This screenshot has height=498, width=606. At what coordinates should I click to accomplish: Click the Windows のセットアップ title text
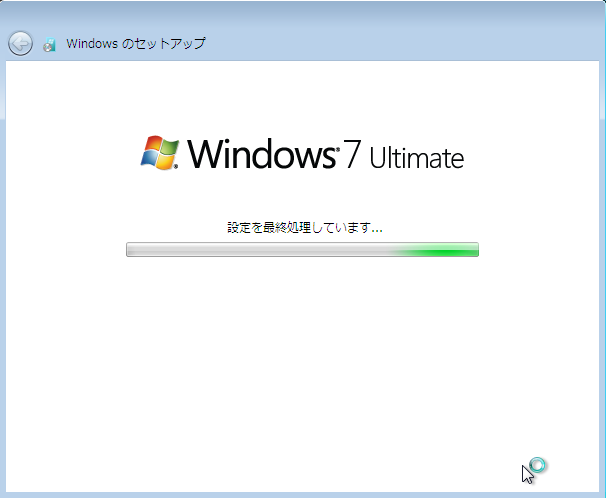coord(136,43)
